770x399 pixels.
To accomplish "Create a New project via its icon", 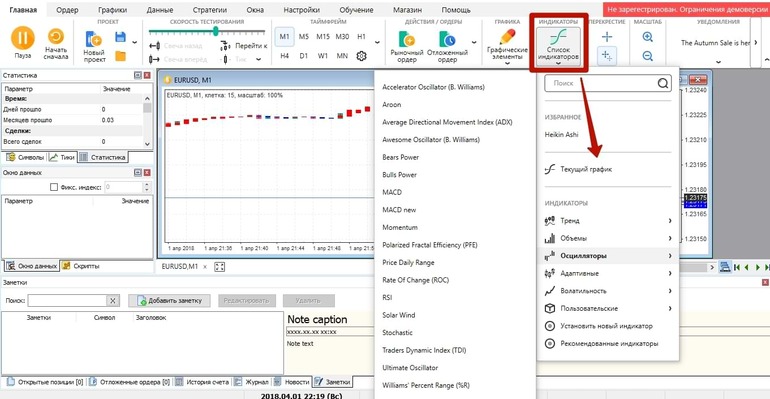I will point(93,39).
